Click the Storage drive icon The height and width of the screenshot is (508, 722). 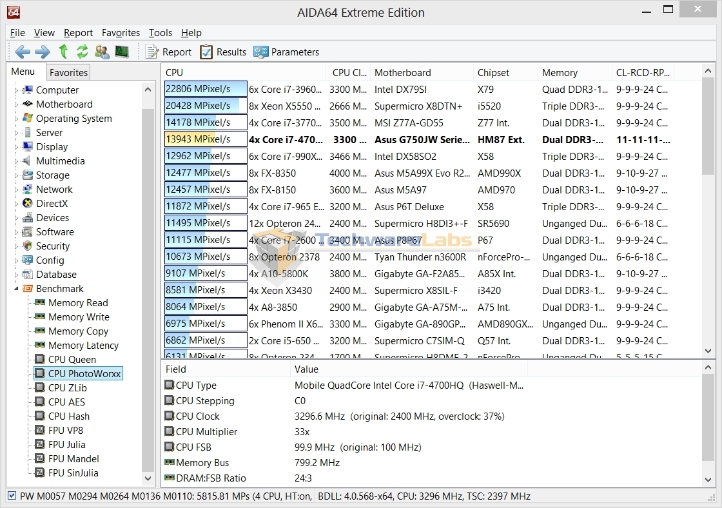28,175
